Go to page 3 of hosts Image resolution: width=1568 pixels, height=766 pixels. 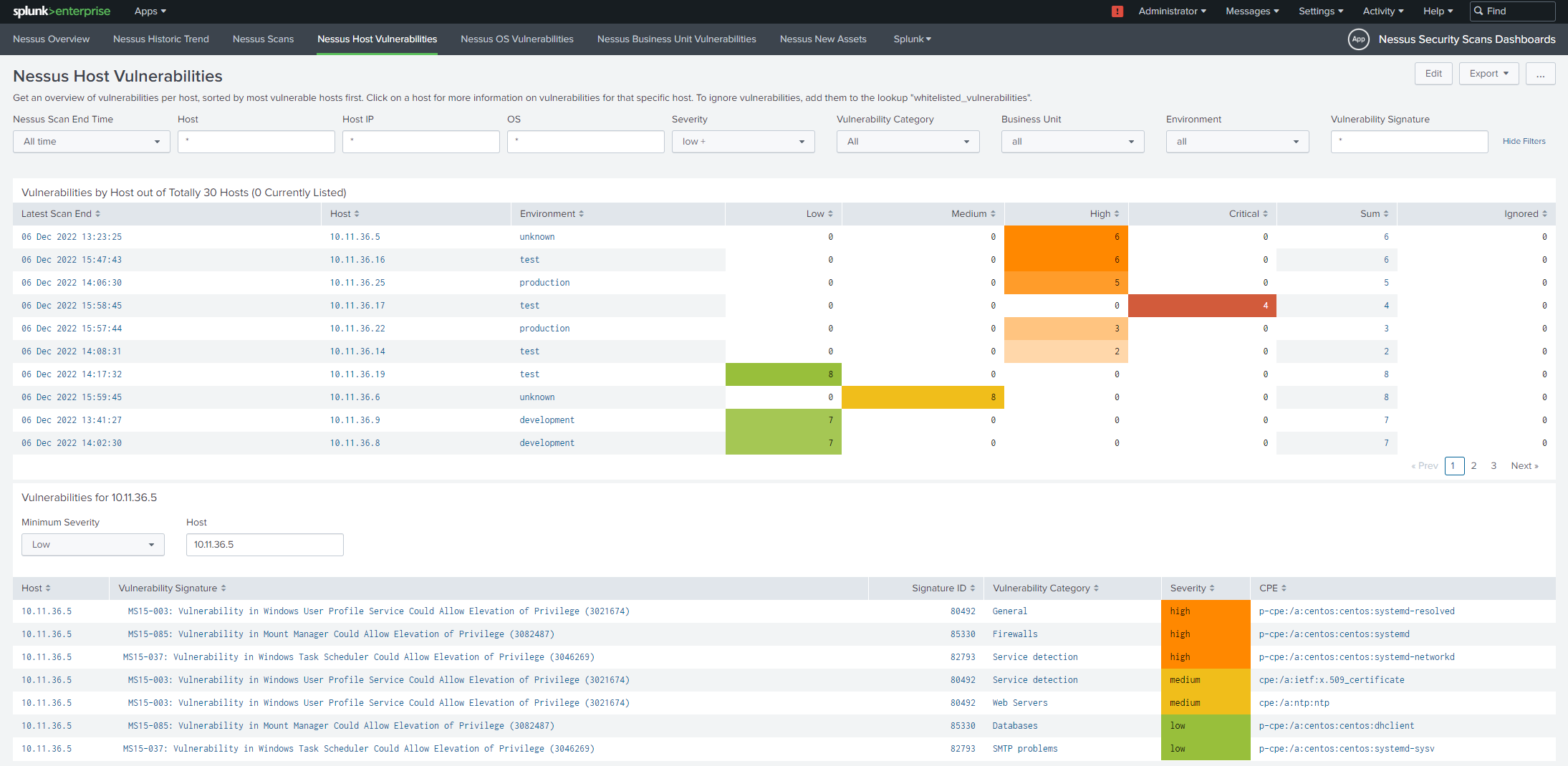1494,466
